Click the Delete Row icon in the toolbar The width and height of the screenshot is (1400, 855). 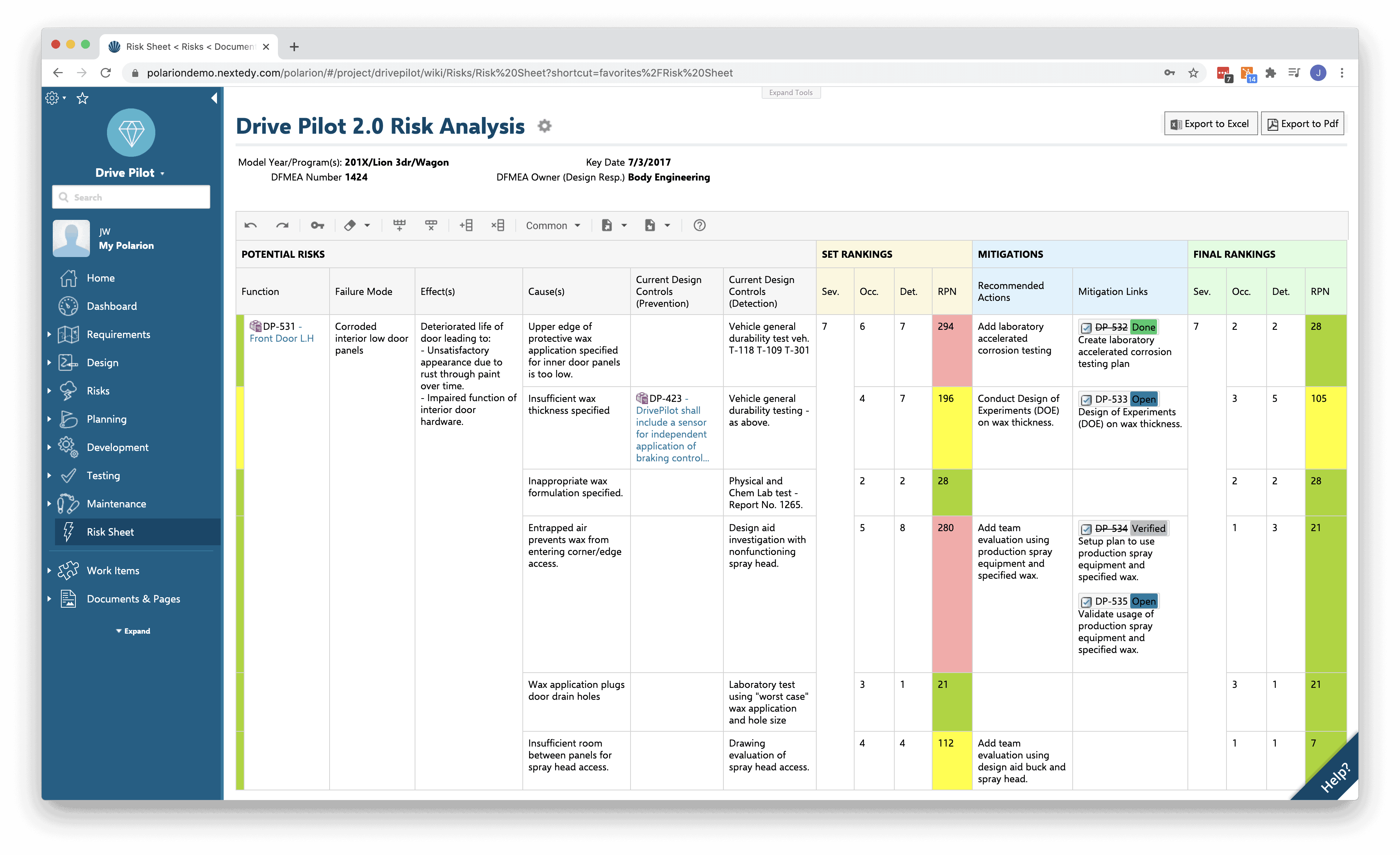point(431,225)
